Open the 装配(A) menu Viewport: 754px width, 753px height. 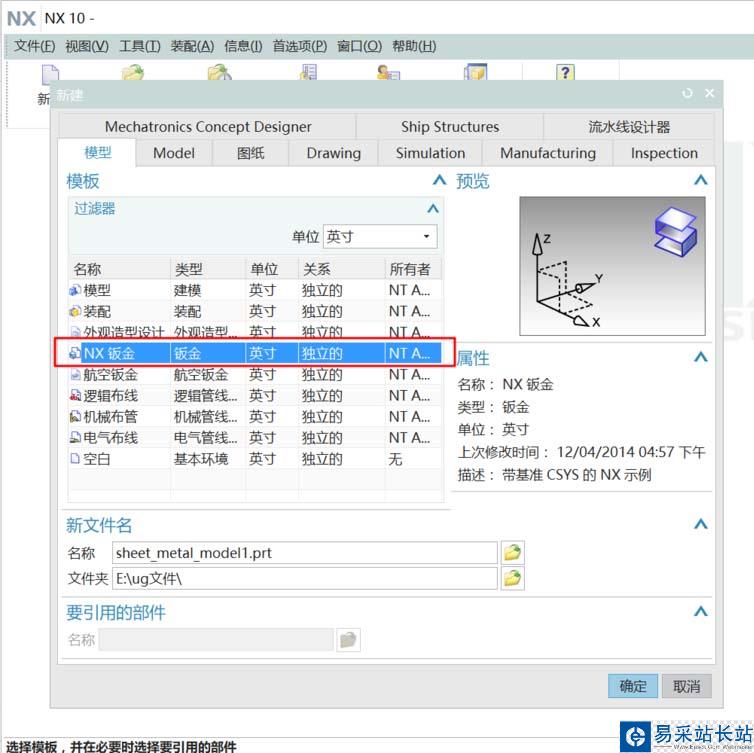pyautogui.click(x=192, y=46)
